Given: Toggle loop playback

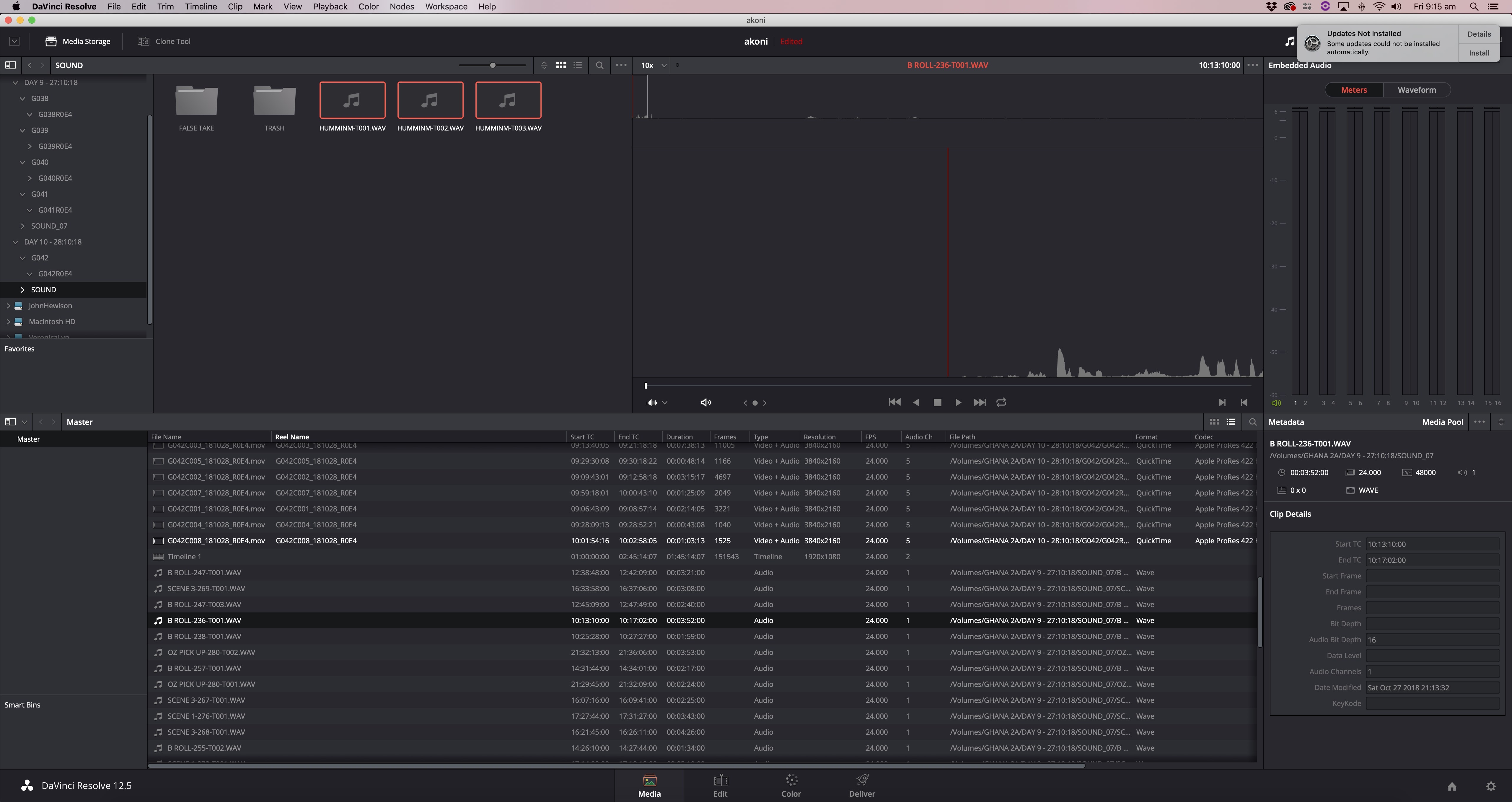Looking at the screenshot, I should (1001, 402).
